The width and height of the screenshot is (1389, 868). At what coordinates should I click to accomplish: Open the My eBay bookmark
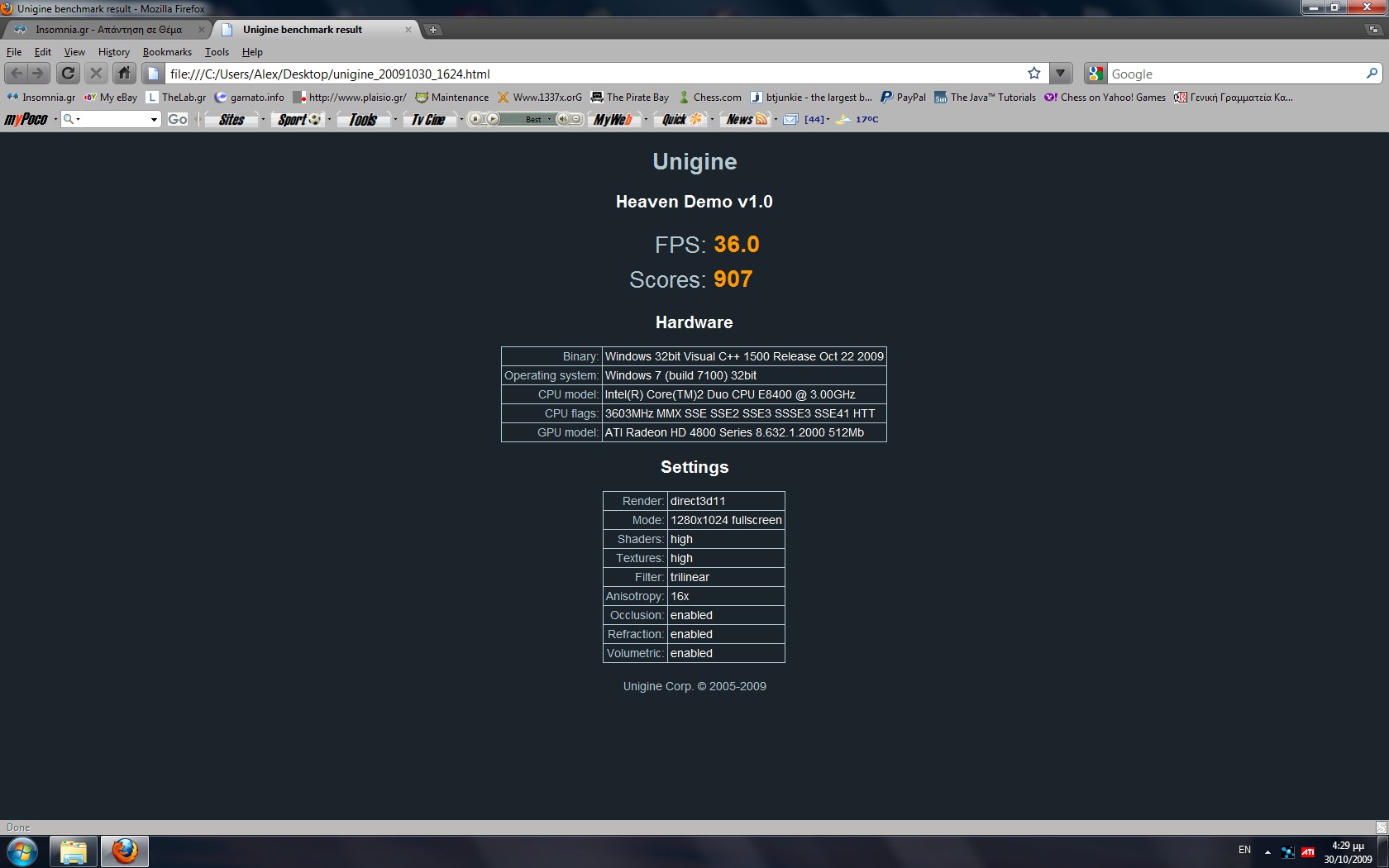tap(111, 98)
